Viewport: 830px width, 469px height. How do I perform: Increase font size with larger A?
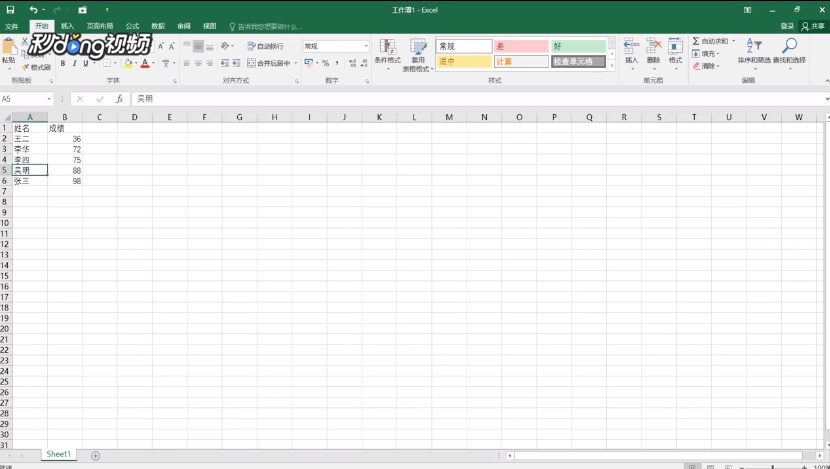pyautogui.click(x=161, y=47)
